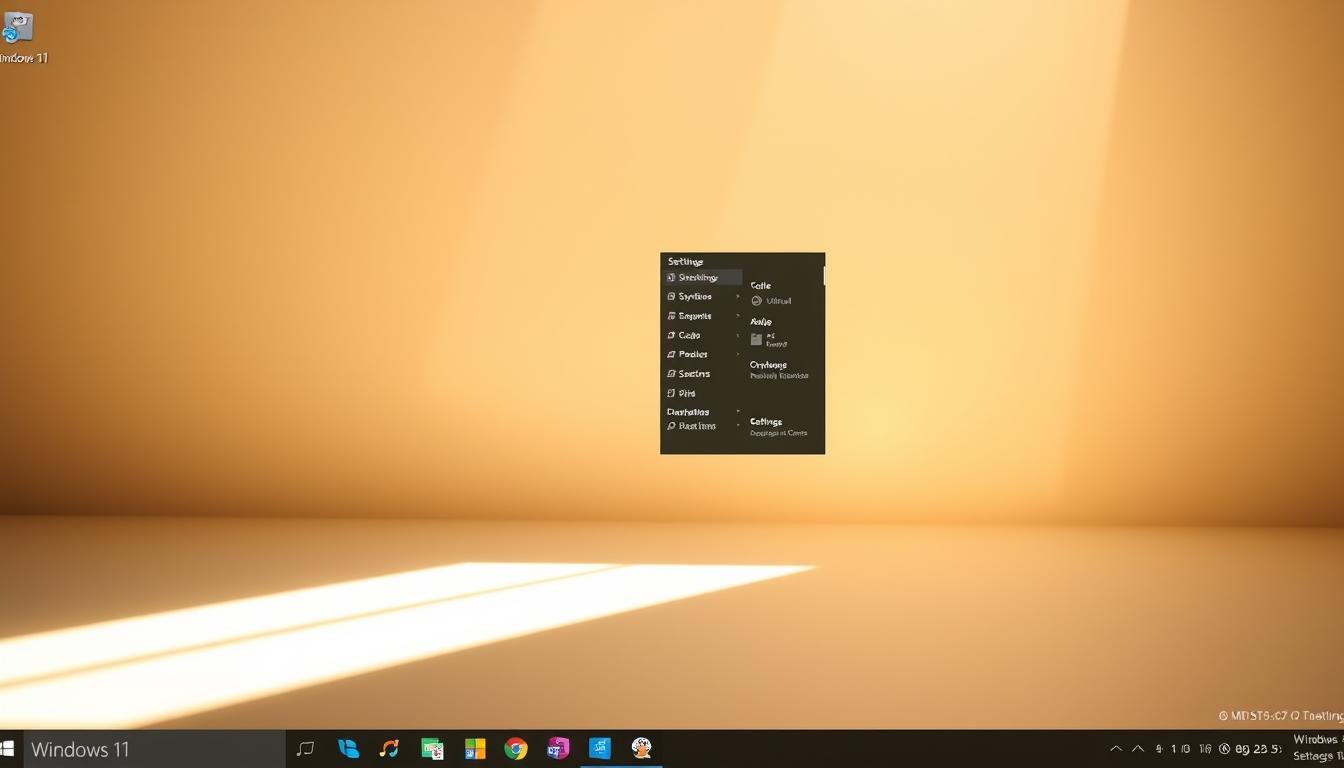Open the colorful Store tile icon
Image resolution: width=1344 pixels, height=768 pixels.
tap(474, 747)
